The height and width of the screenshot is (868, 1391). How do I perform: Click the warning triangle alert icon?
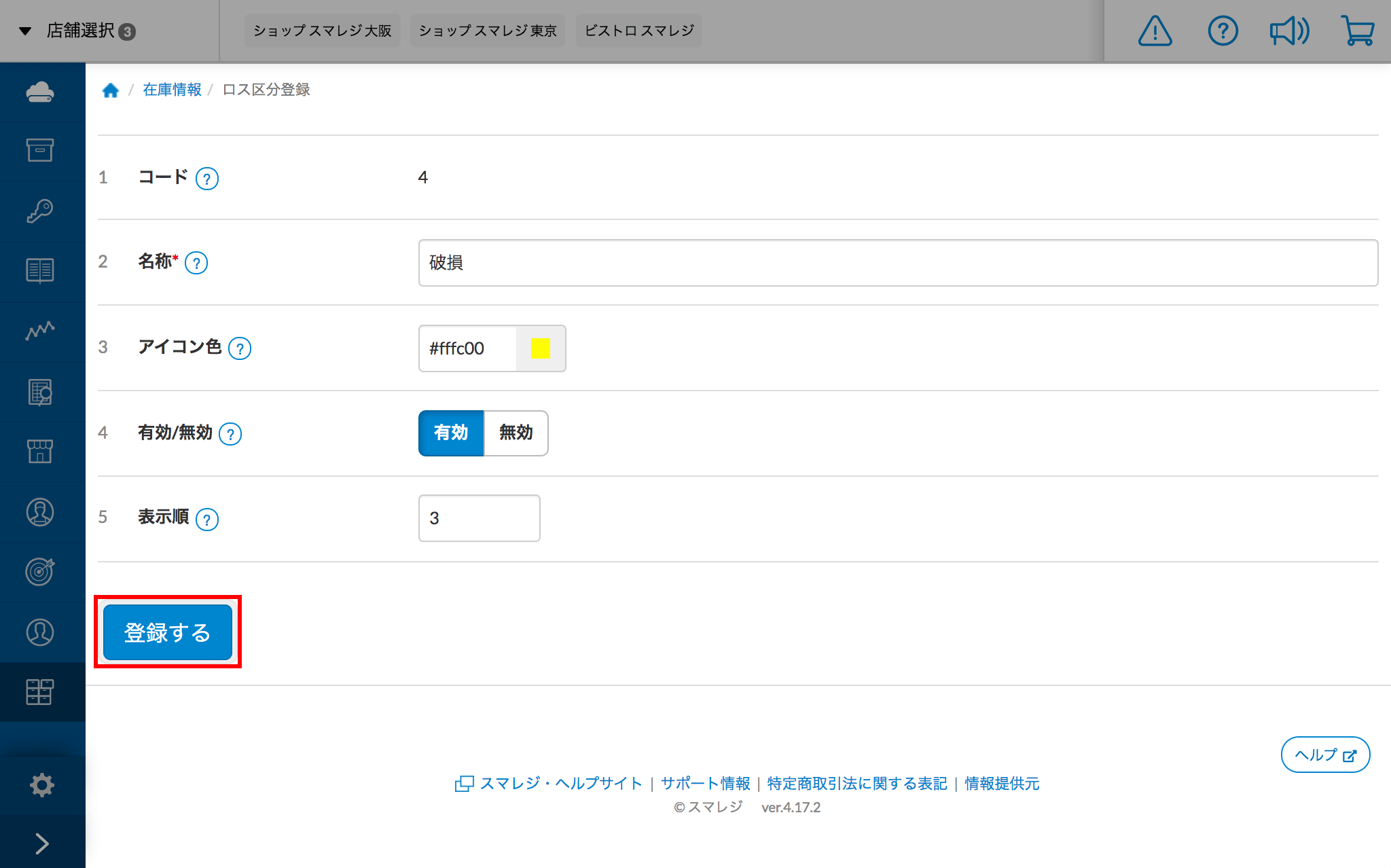coord(1155,31)
